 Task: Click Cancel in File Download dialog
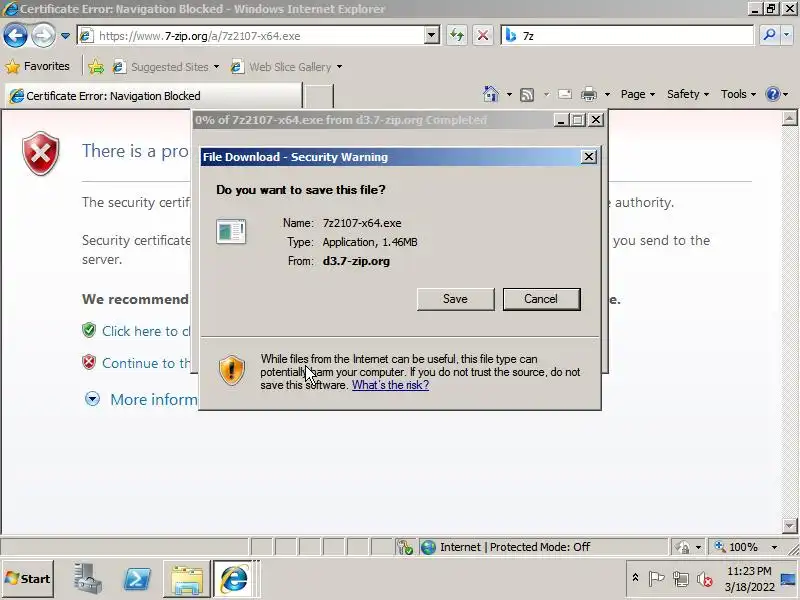(x=541, y=299)
